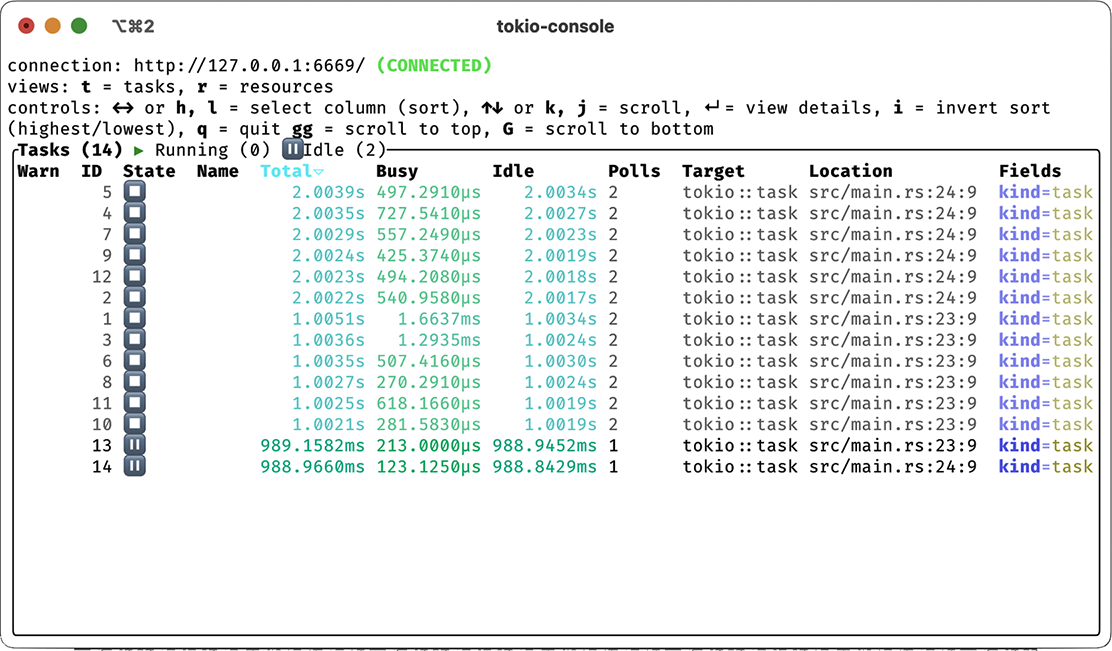Viewport: 1112px width, 651px height.
Task: Click total time 2.0039s for task 5
Action: click(328, 192)
